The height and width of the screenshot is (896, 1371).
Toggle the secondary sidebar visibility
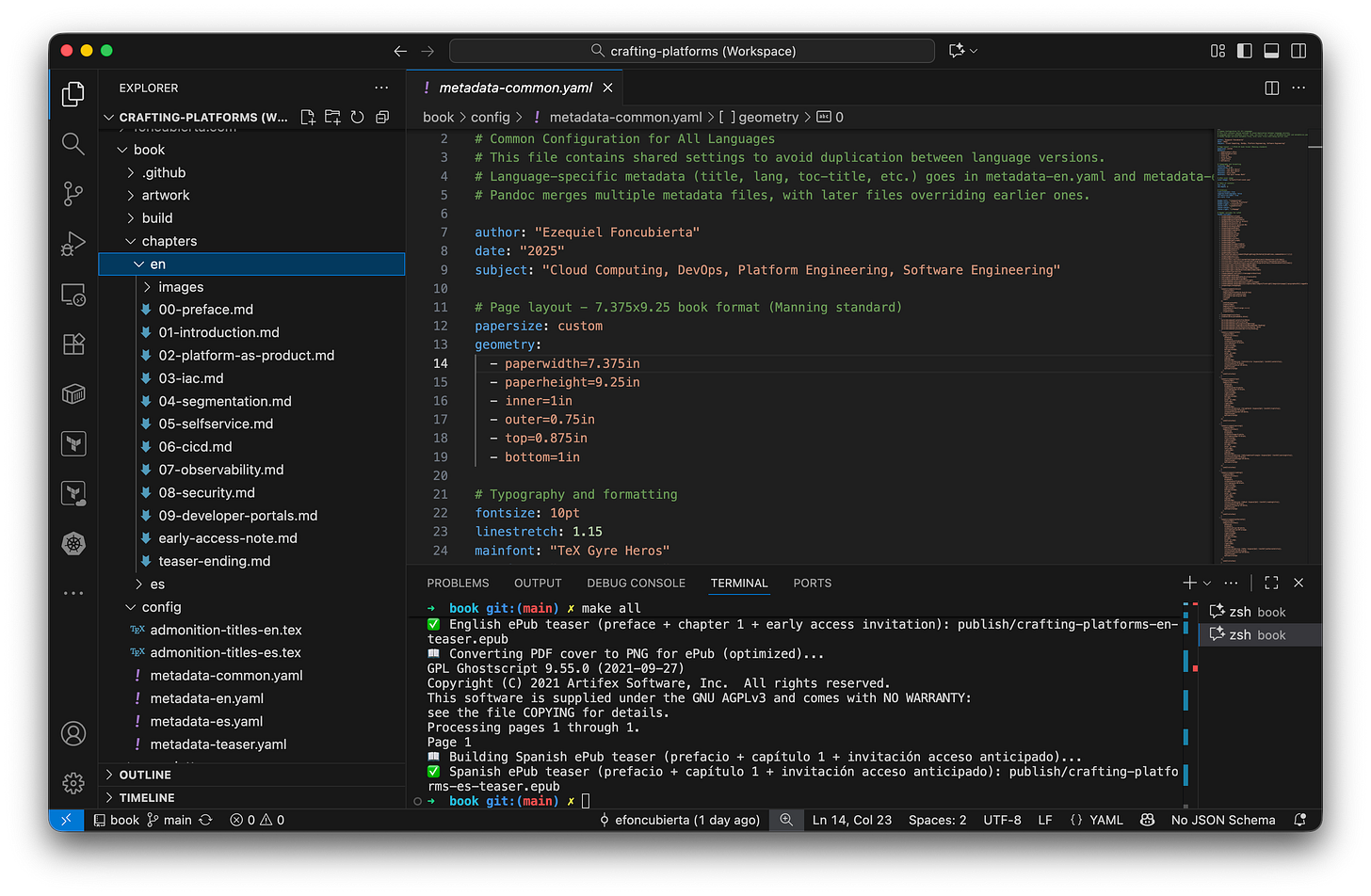click(1298, 51)
